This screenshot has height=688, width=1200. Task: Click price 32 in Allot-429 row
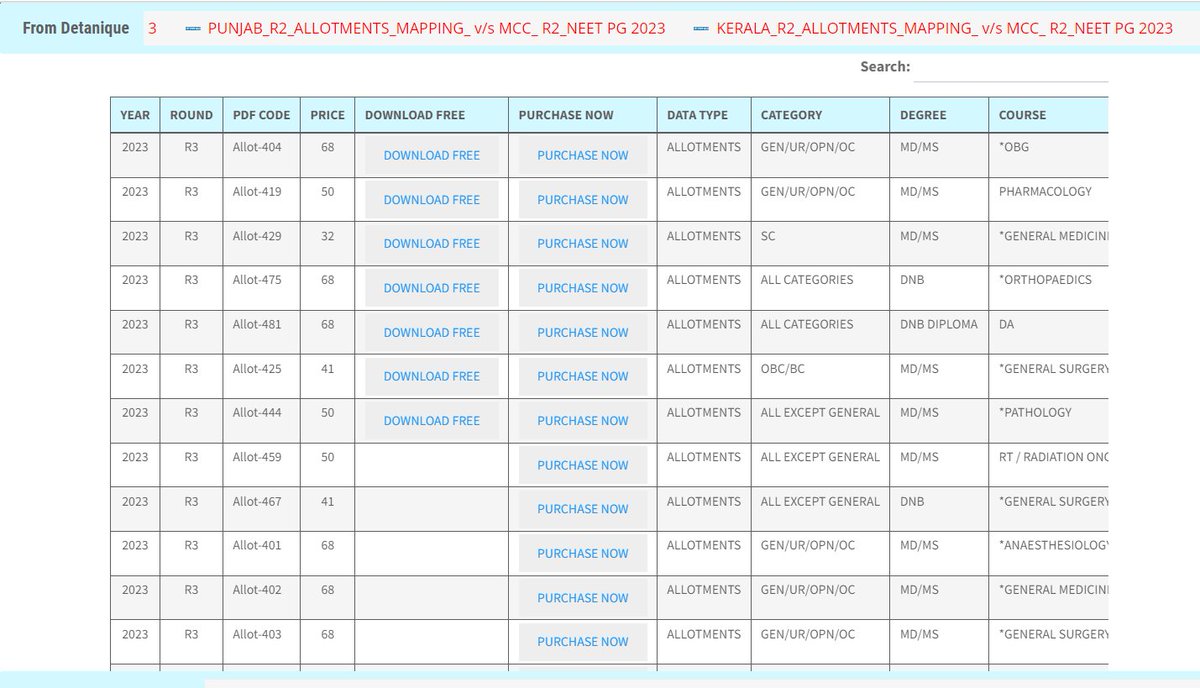327,243
